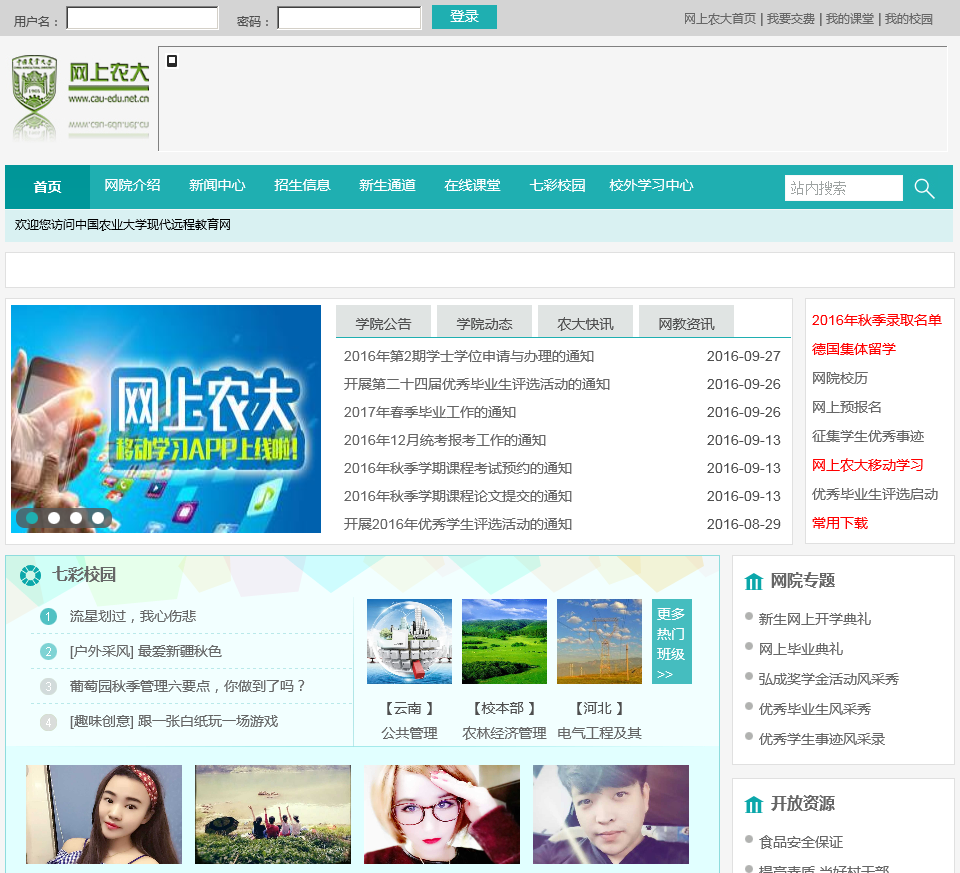Click number 2 badge beside 最爱新疆秋色
The width and height of the screenshot is (960, 873).
coord(48,652)
